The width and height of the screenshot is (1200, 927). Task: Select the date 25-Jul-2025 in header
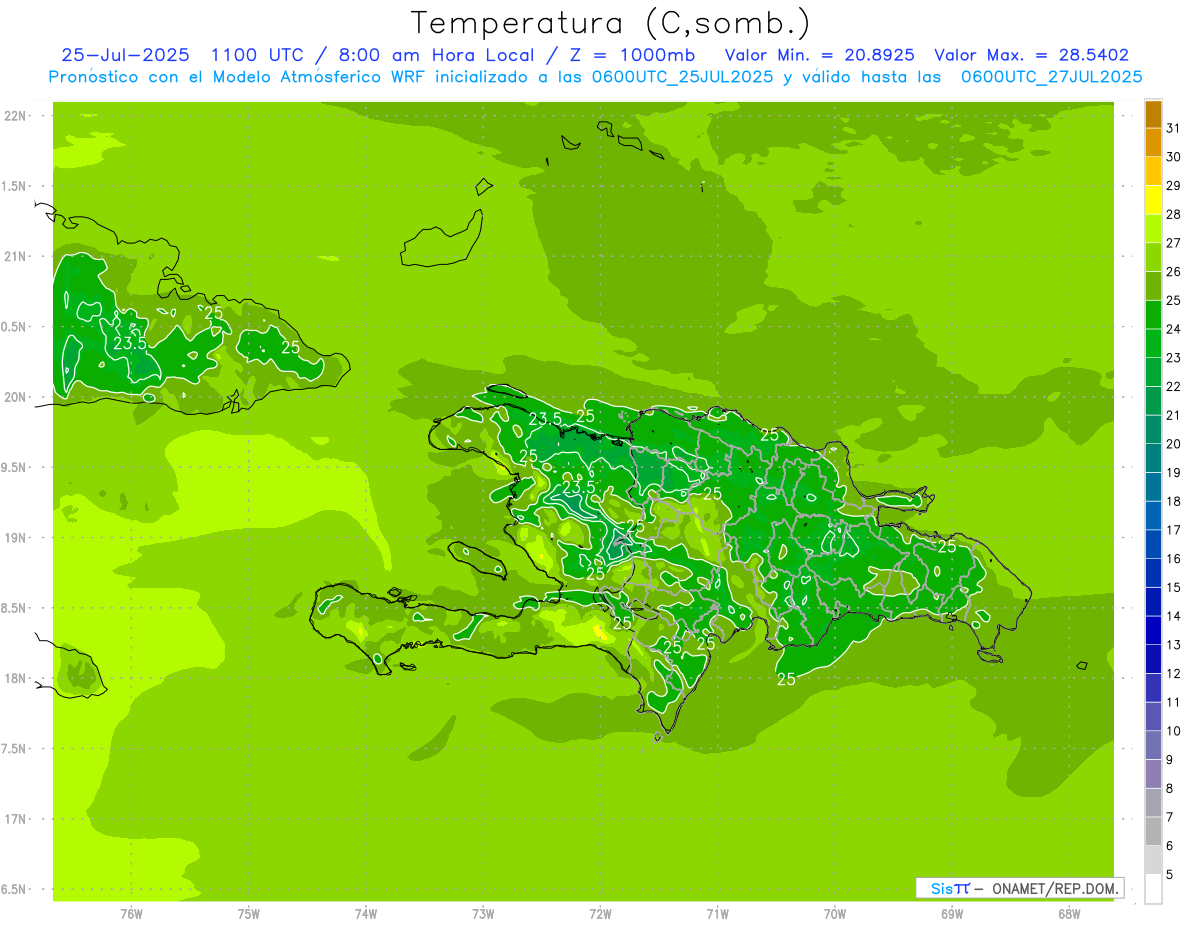pyautogui.click(x=126, y=55)
